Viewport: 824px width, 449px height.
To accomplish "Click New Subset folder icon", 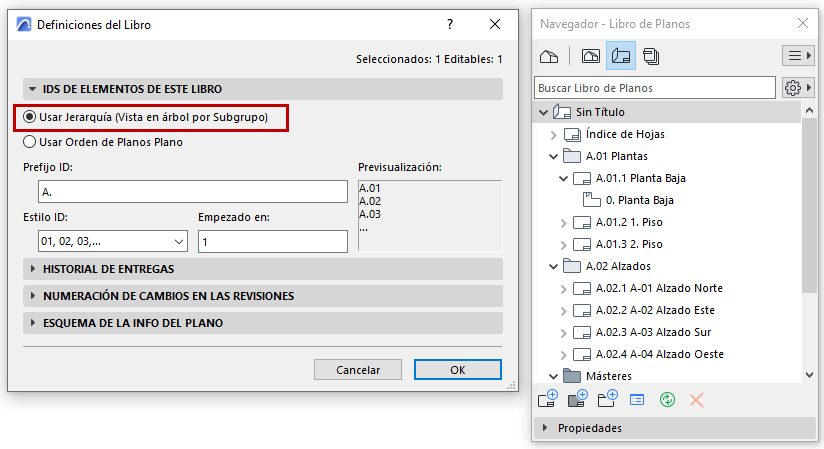I will coord(607,400).
